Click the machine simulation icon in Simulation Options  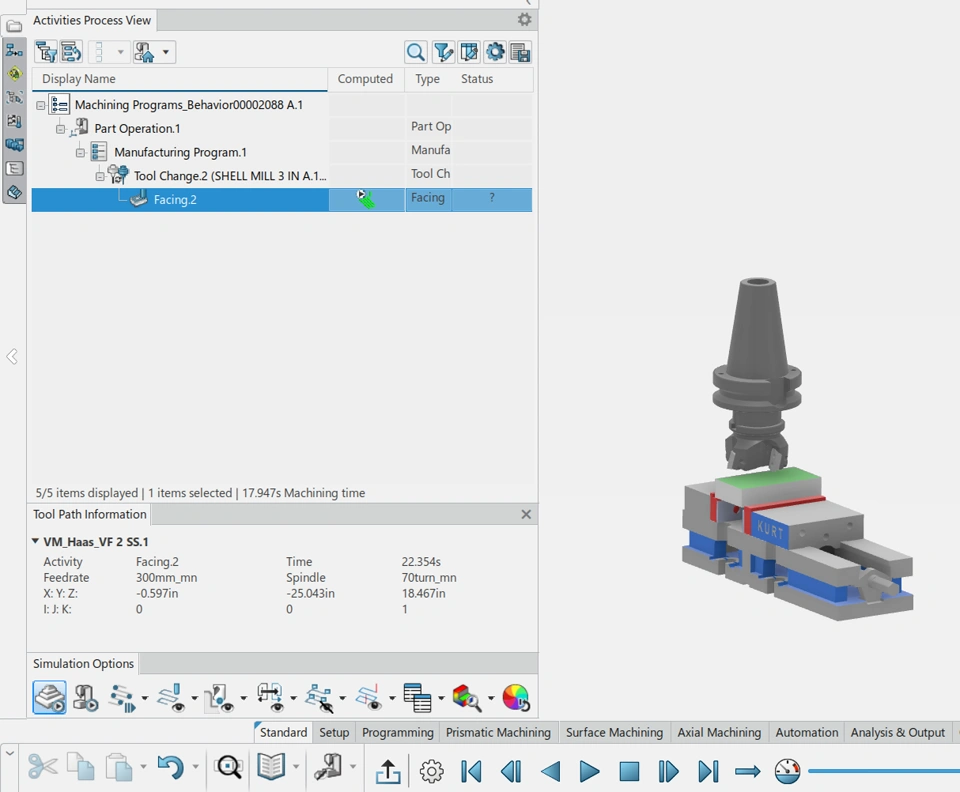point(86,698)
